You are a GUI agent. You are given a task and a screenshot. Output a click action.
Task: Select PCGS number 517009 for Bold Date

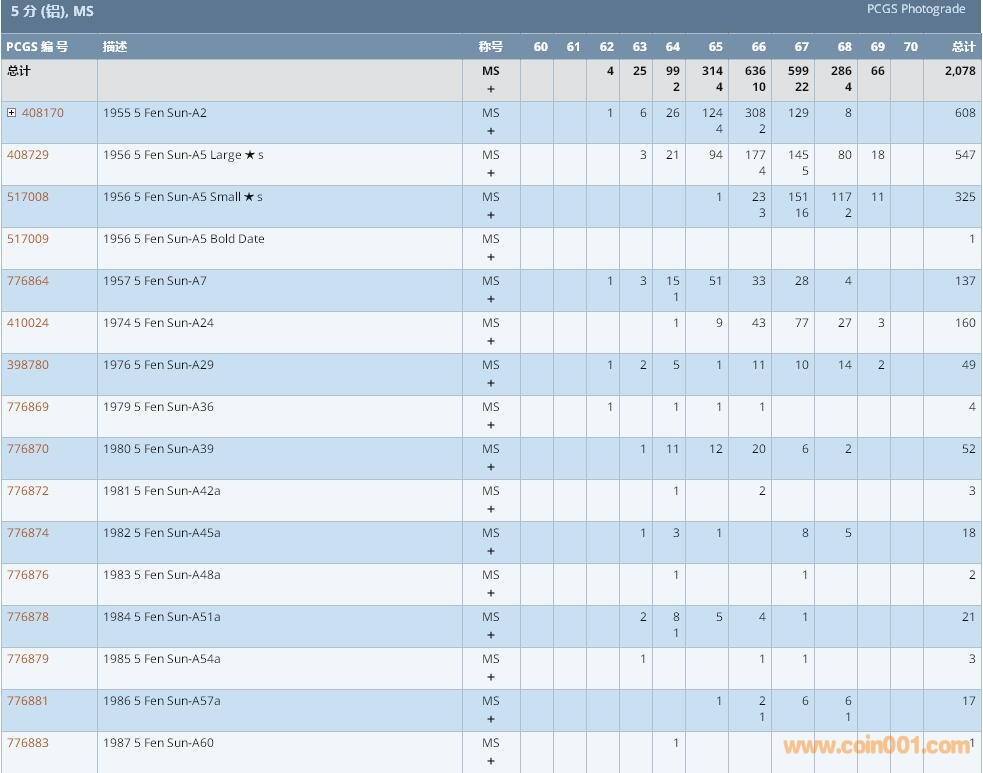27,239
